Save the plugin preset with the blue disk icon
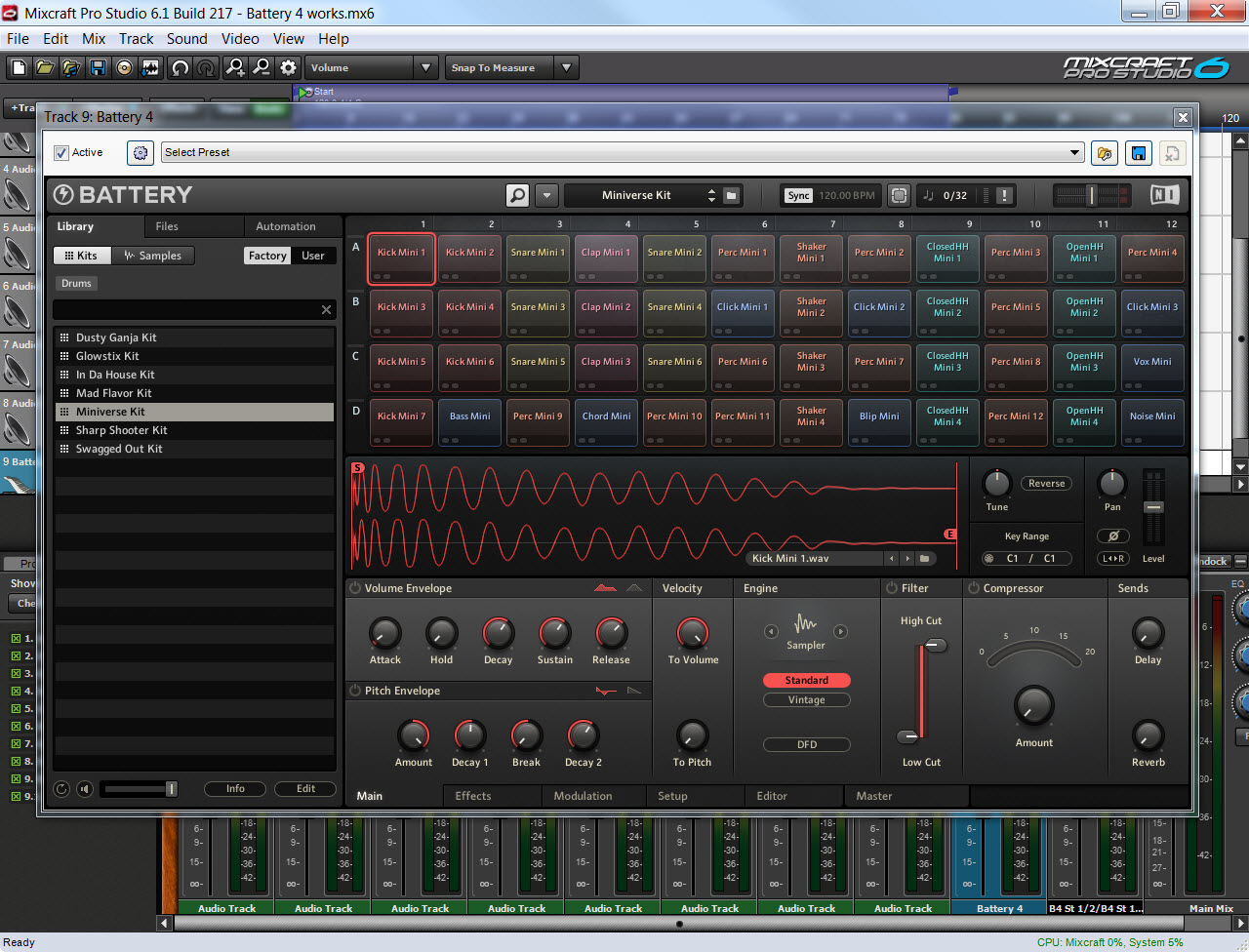Screen dimensions: 1249x952 click(1138, 153)
